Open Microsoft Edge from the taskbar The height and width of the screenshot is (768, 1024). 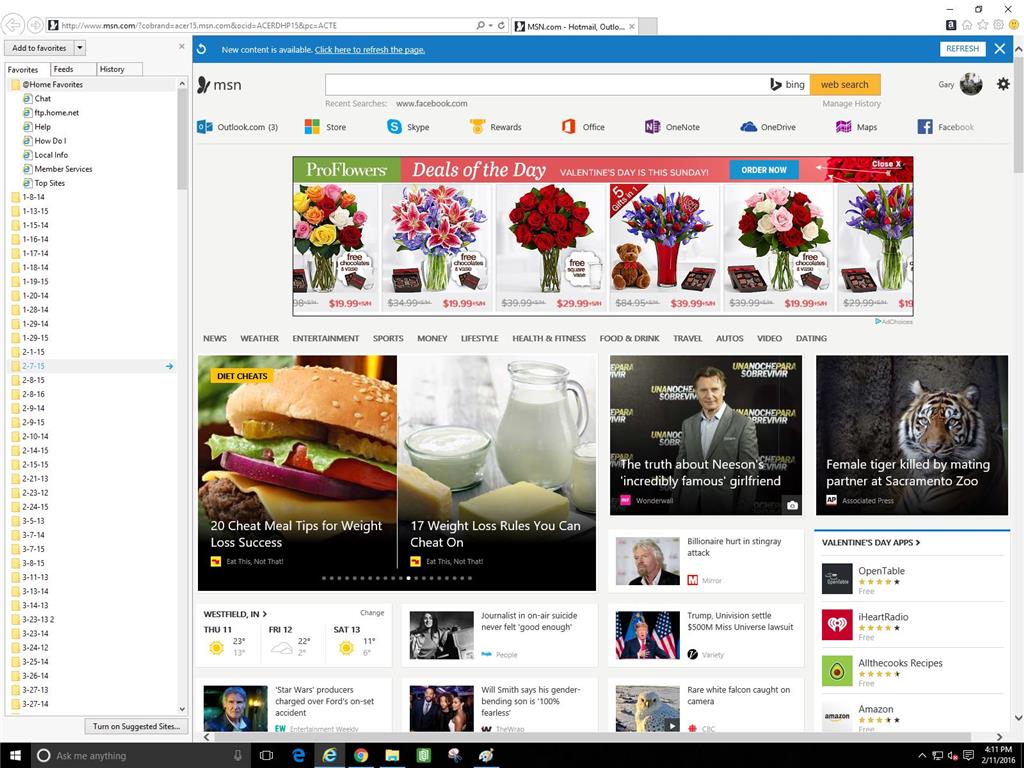coord(298,756)
